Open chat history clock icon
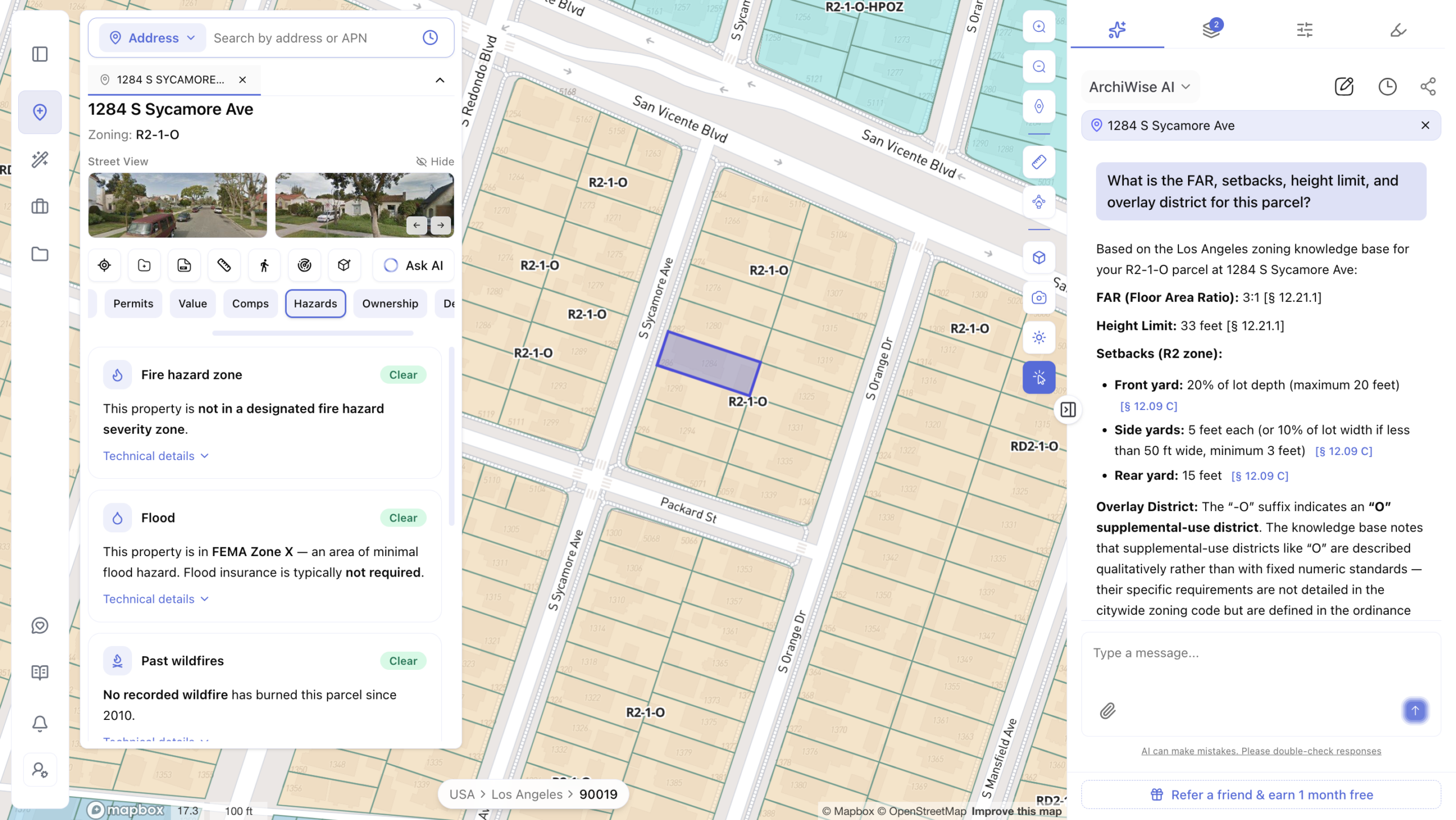1456x820 pixels. (x=1387, y=86)
